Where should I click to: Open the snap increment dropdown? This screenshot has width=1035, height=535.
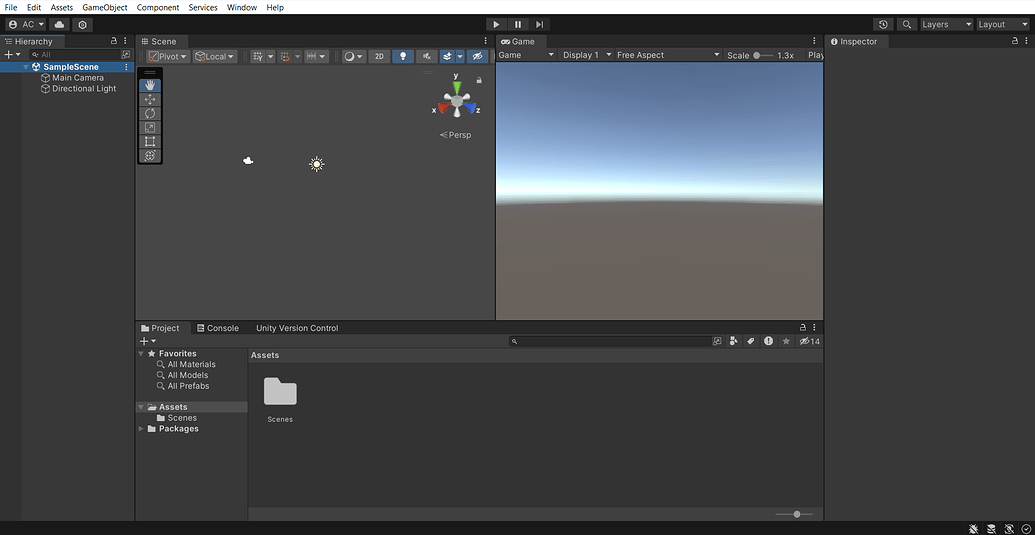pyautogui.click(x=316, y=56)
